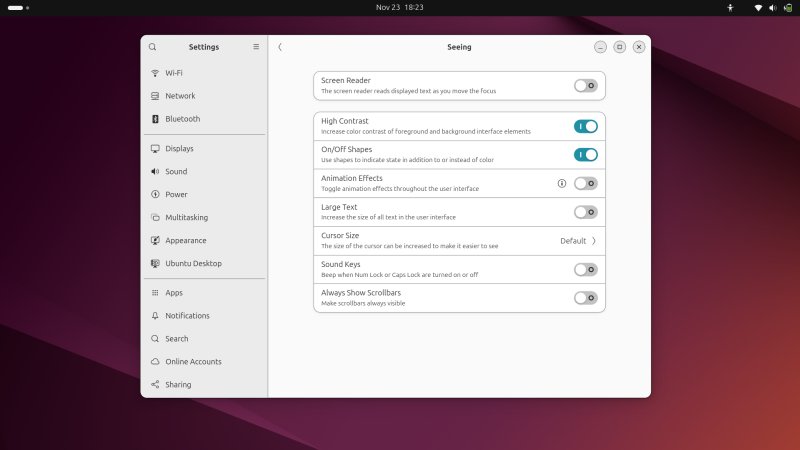Click the Notifications bell icon
This screenshot has width=800, height=450.
tap(155, 316)
